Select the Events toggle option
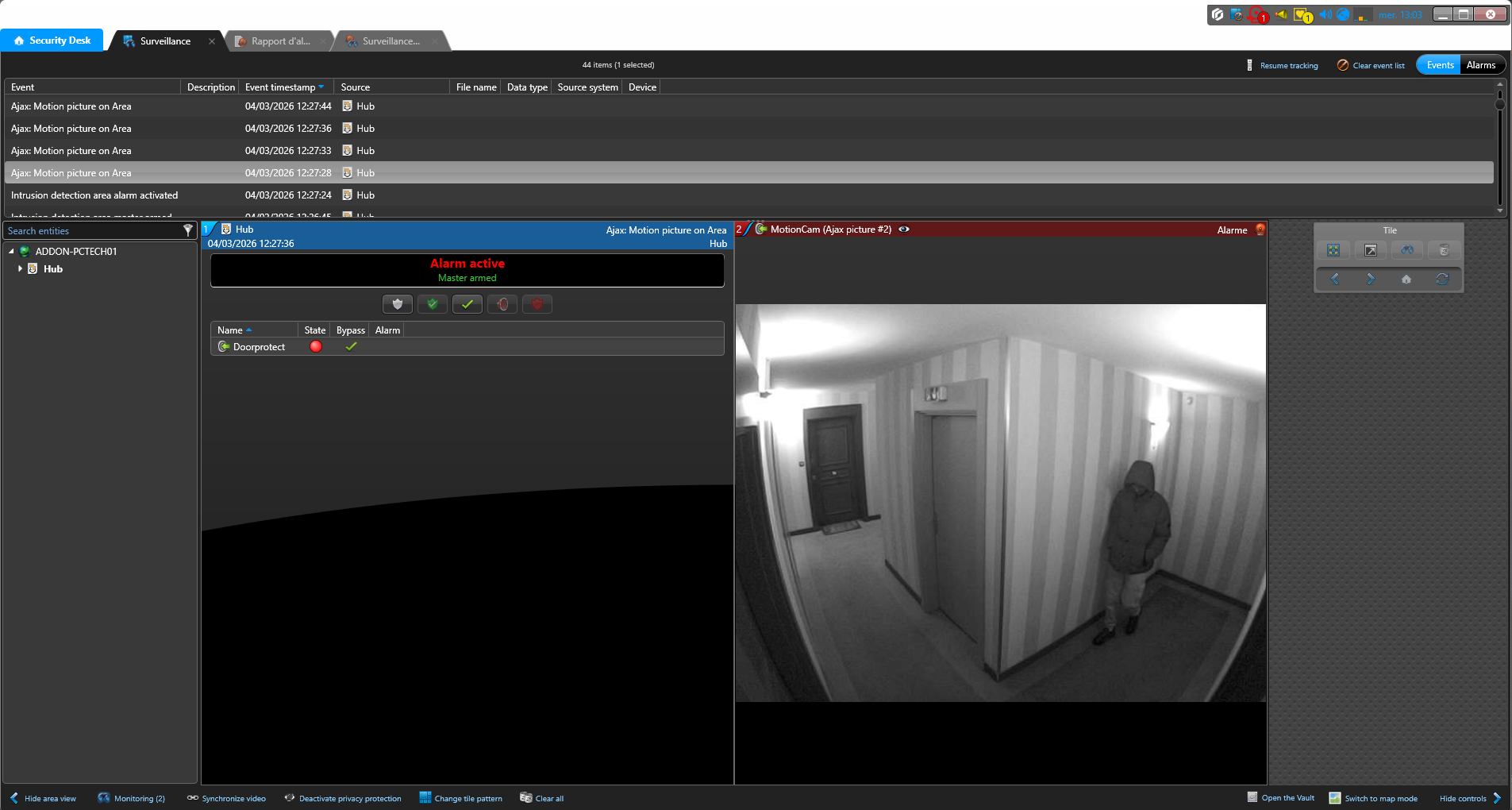 (1440, 65)
